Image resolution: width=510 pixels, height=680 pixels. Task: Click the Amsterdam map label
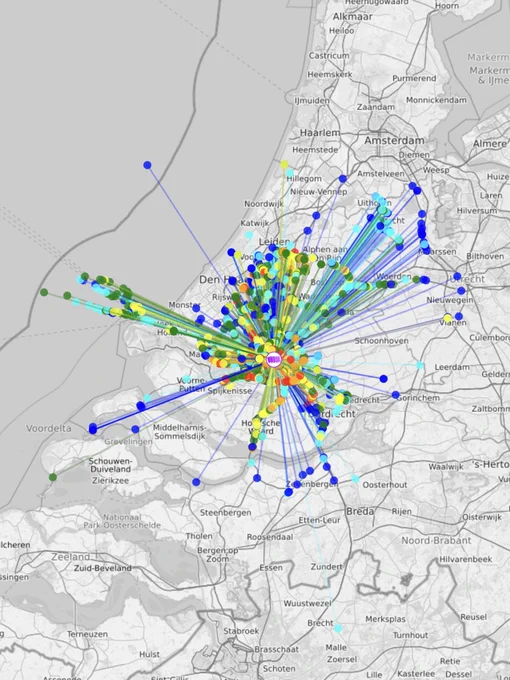point(394,141)
